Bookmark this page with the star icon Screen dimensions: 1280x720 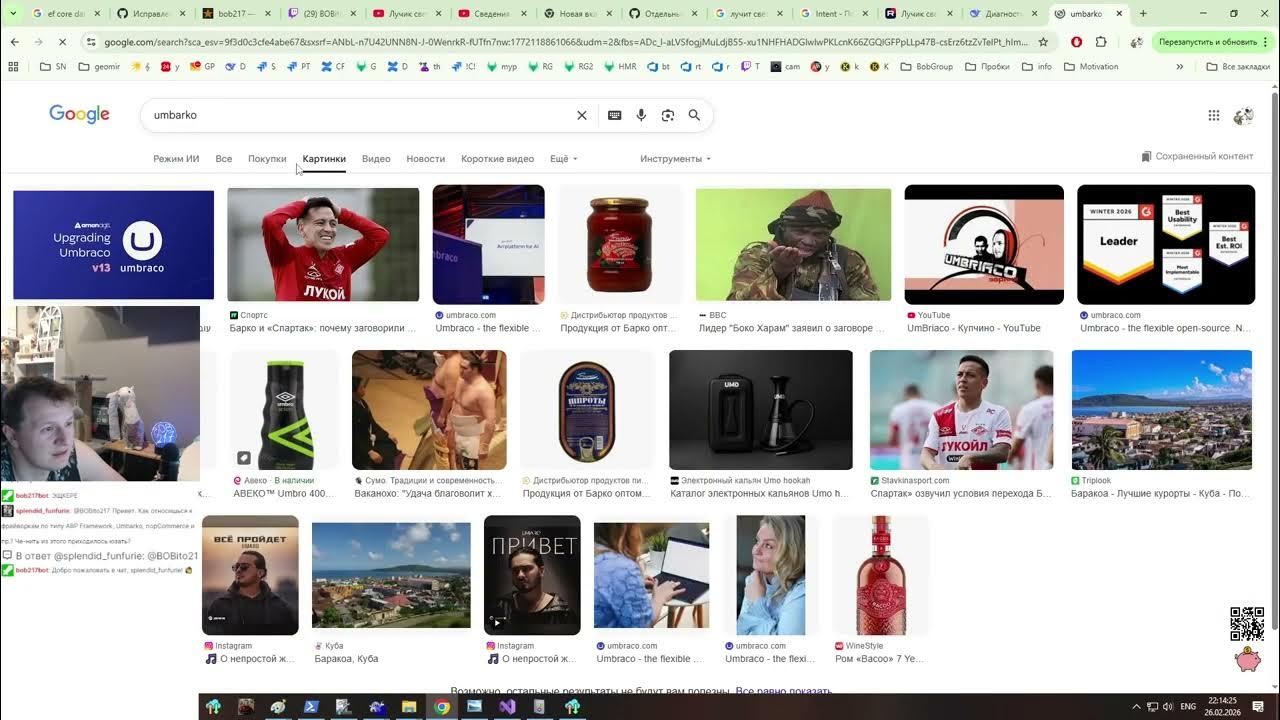click(1043, 42)
